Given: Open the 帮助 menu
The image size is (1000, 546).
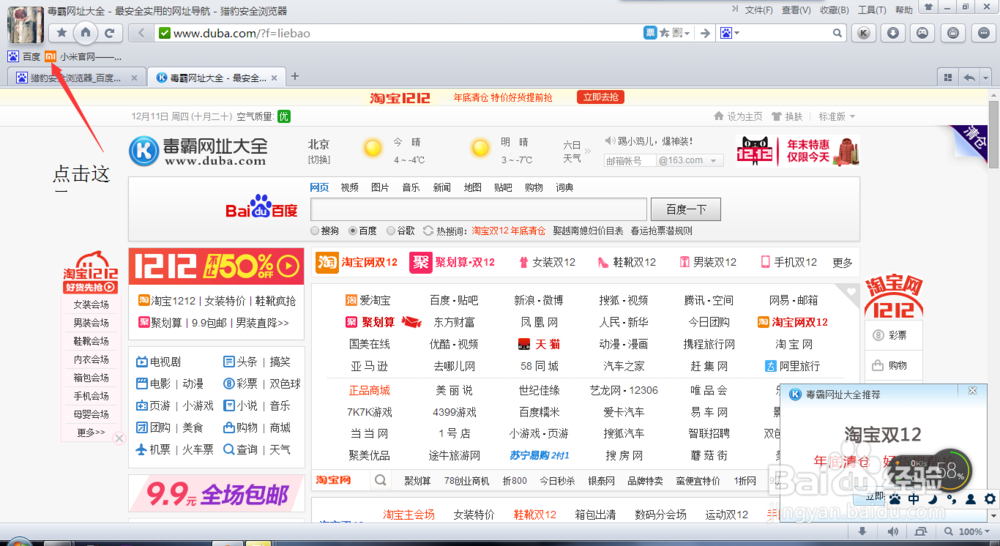Looking at the screenshot, I should click(x=904, y=10).
